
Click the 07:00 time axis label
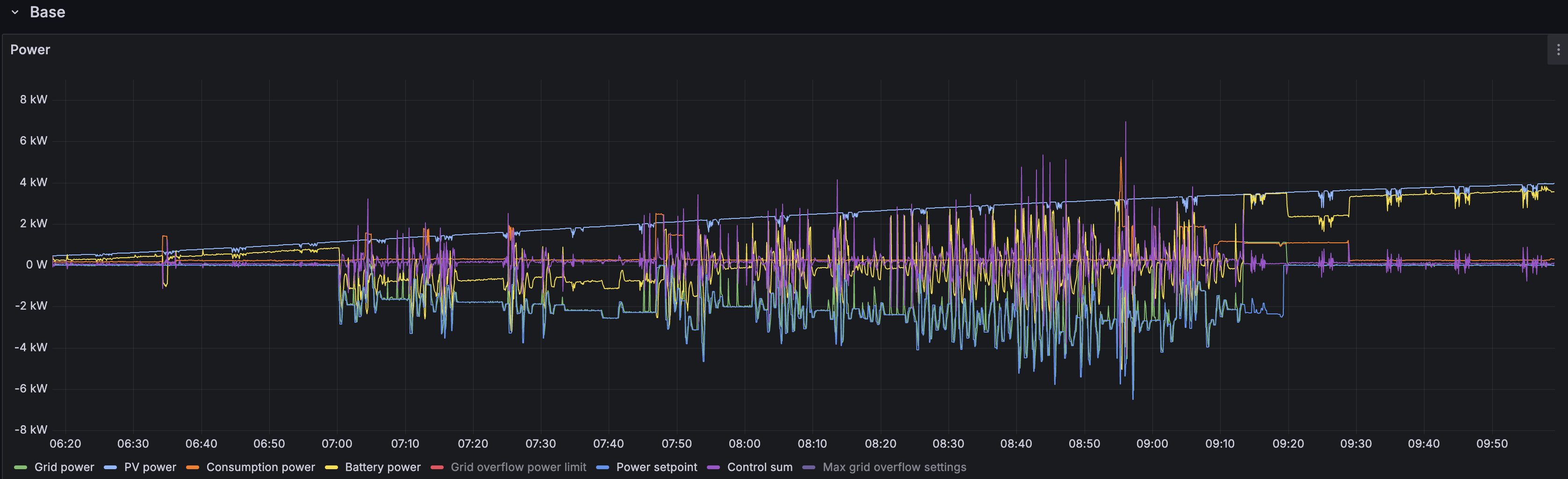coord(337,444)
